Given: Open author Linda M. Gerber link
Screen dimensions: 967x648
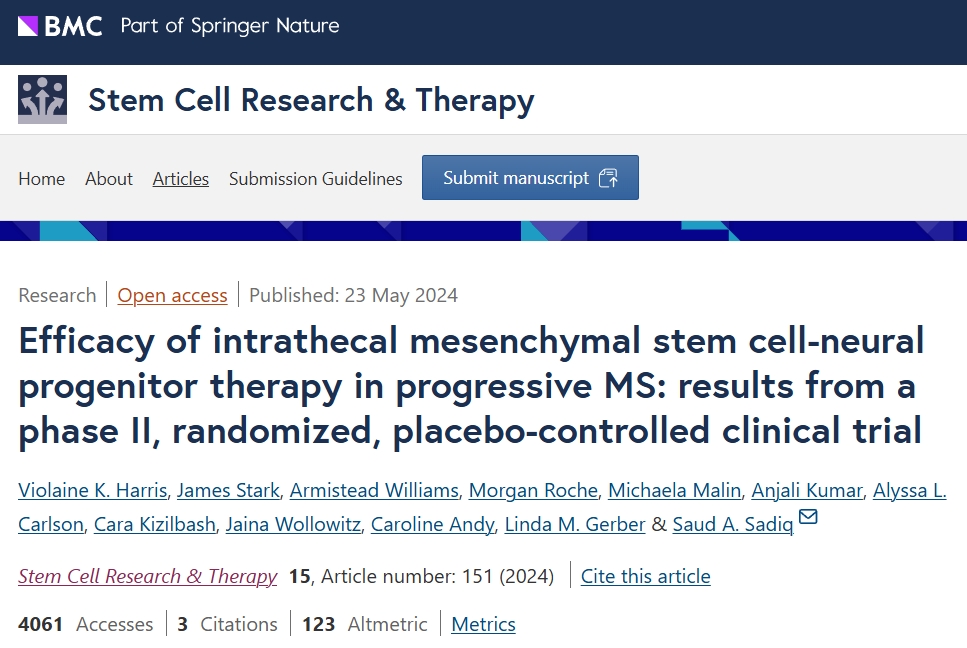Looking at the screenshot, I should coord(575,525).
